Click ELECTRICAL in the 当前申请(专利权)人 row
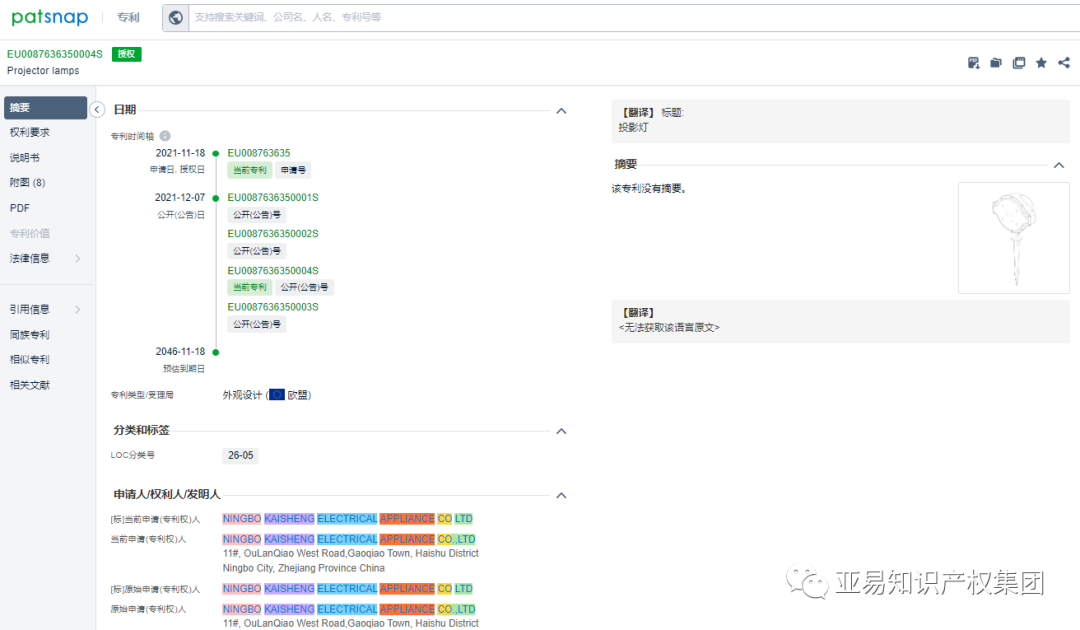The image size is (1080, 630). [347, 539]
